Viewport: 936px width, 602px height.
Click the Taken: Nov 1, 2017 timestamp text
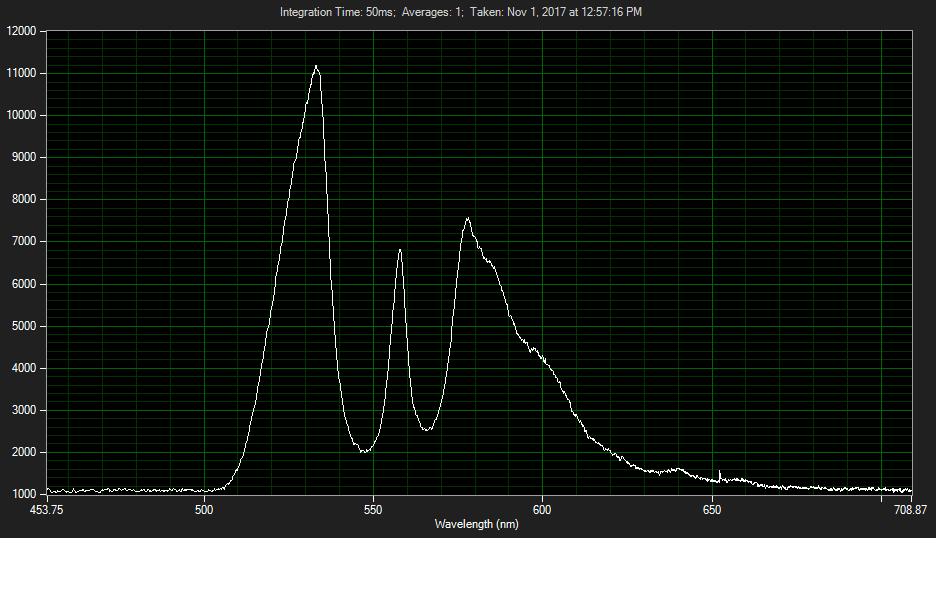[x=556, y=12]
